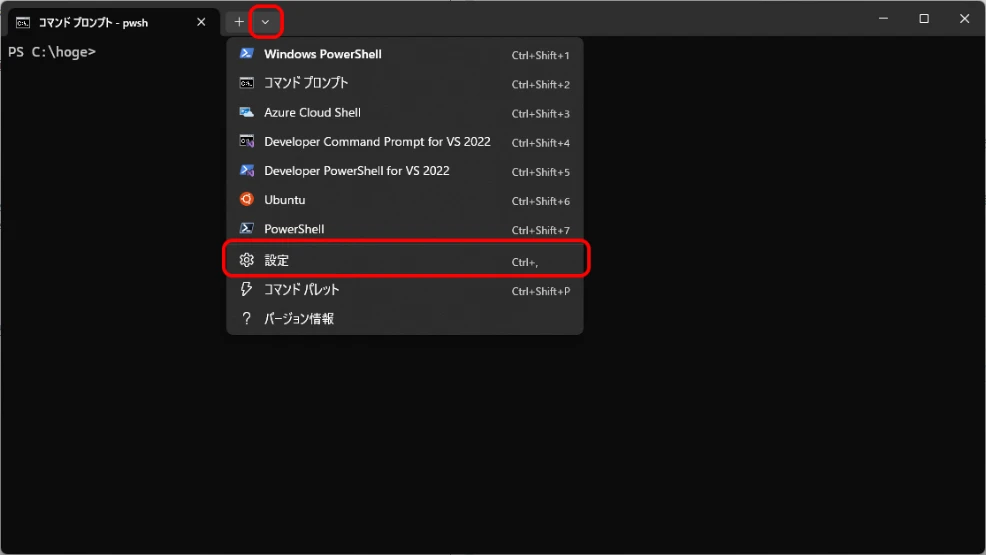Viewport: 986px width, 555px height.
Task: Click the terminal icon on the active tab
Action: point(23,22)
